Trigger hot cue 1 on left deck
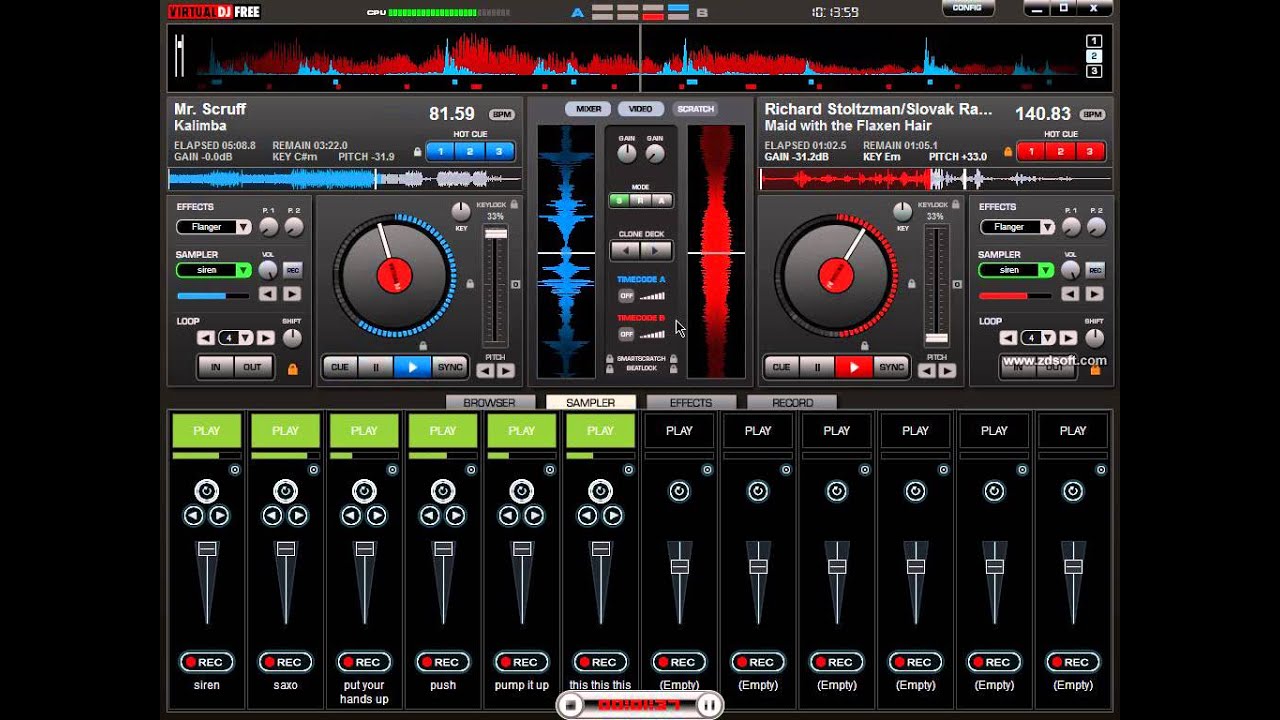The image size is (1280, 720). click(x=441, y=152)
